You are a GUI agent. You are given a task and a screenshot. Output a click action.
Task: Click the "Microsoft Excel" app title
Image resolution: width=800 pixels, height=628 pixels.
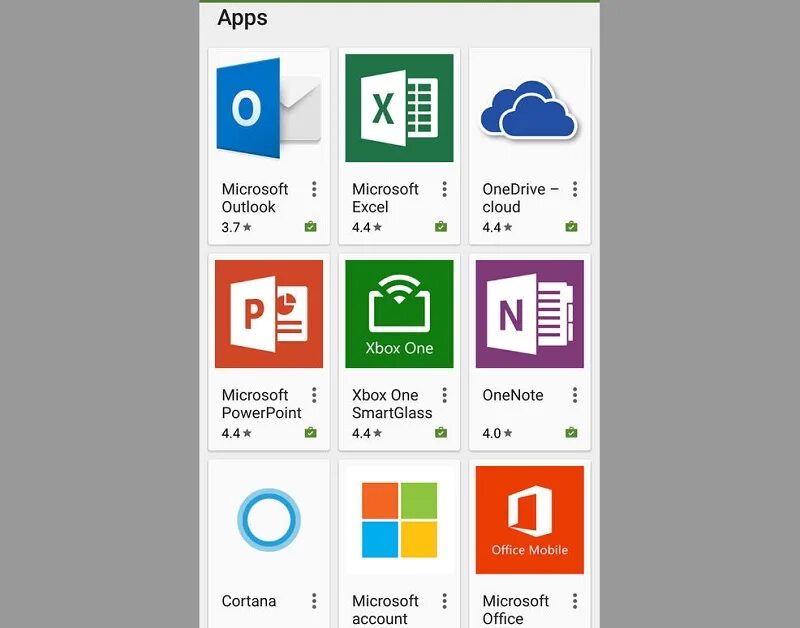[x=385, y=198]
